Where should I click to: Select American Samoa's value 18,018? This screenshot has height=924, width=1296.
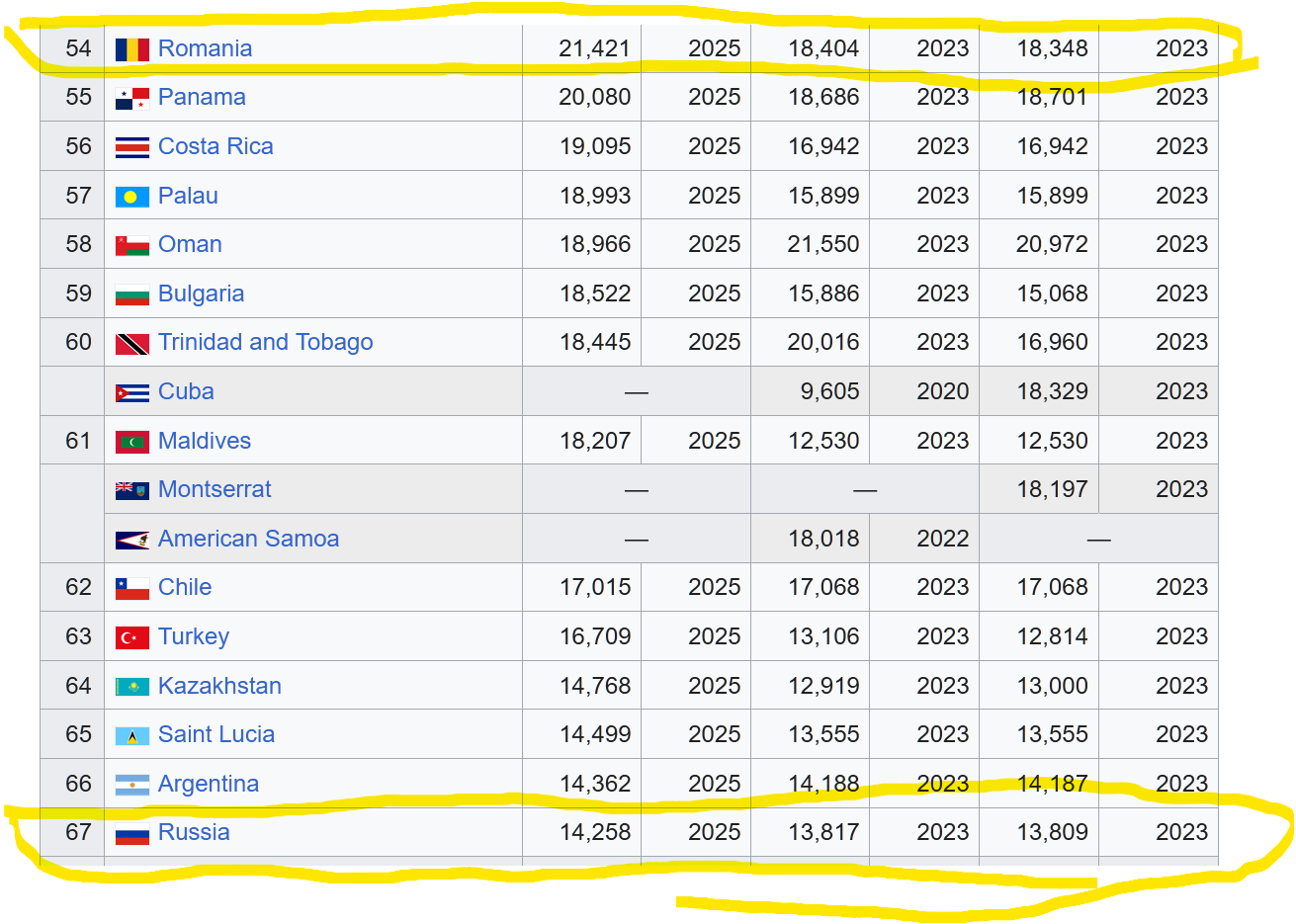tap(822, 539)
